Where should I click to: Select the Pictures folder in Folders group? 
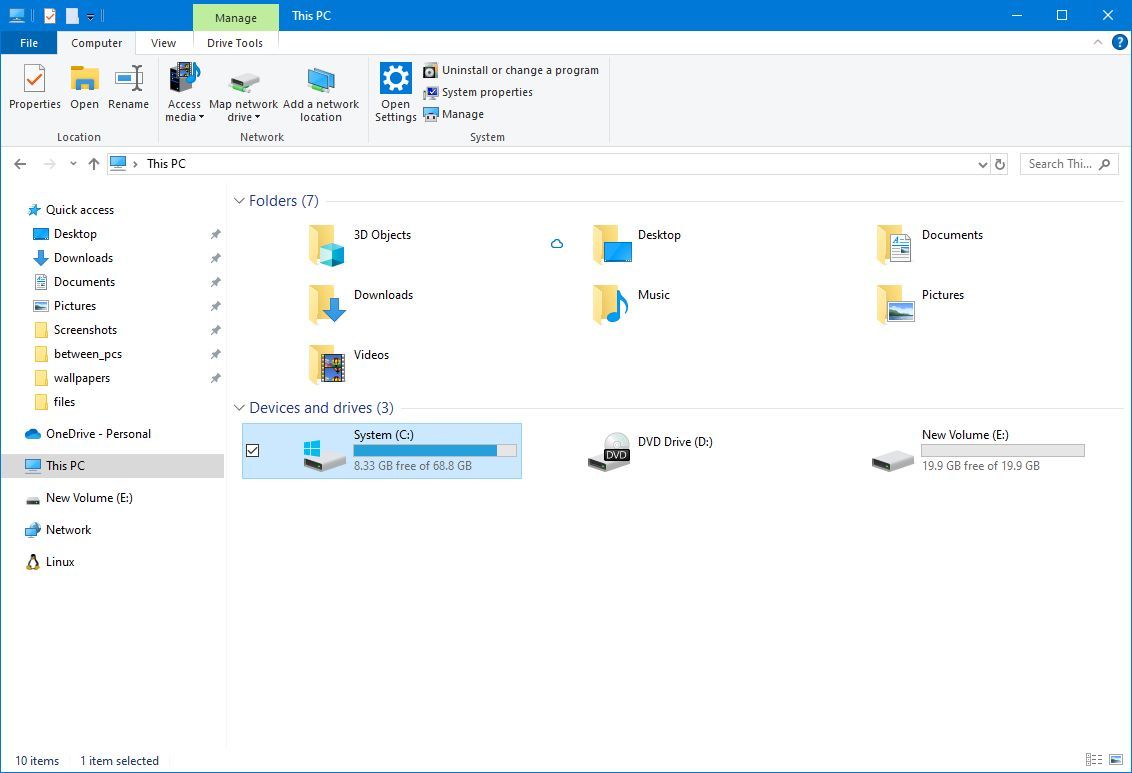pyautogui.click(x=895, y=305)
